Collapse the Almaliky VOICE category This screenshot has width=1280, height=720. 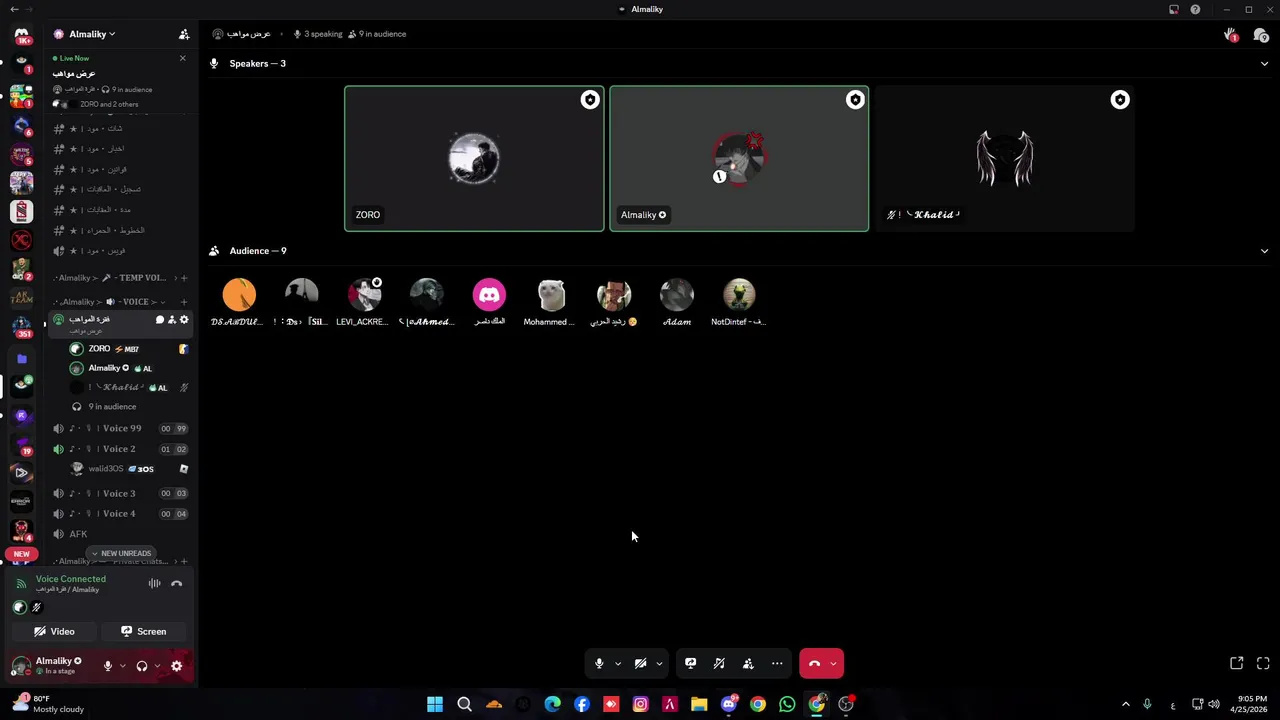tap(110, 301)
